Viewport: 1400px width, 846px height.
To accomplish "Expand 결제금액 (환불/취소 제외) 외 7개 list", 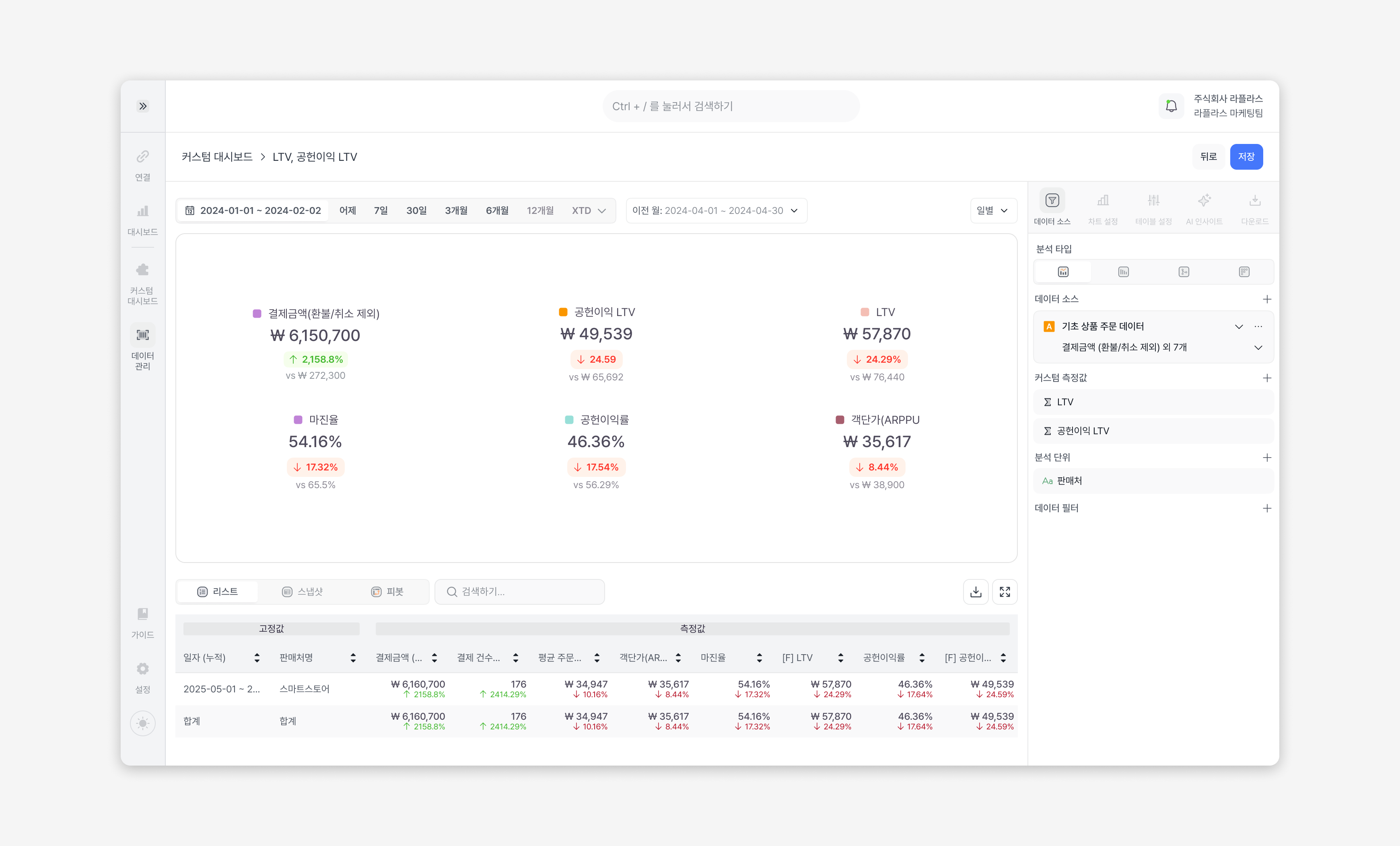I will point(1258,347).
